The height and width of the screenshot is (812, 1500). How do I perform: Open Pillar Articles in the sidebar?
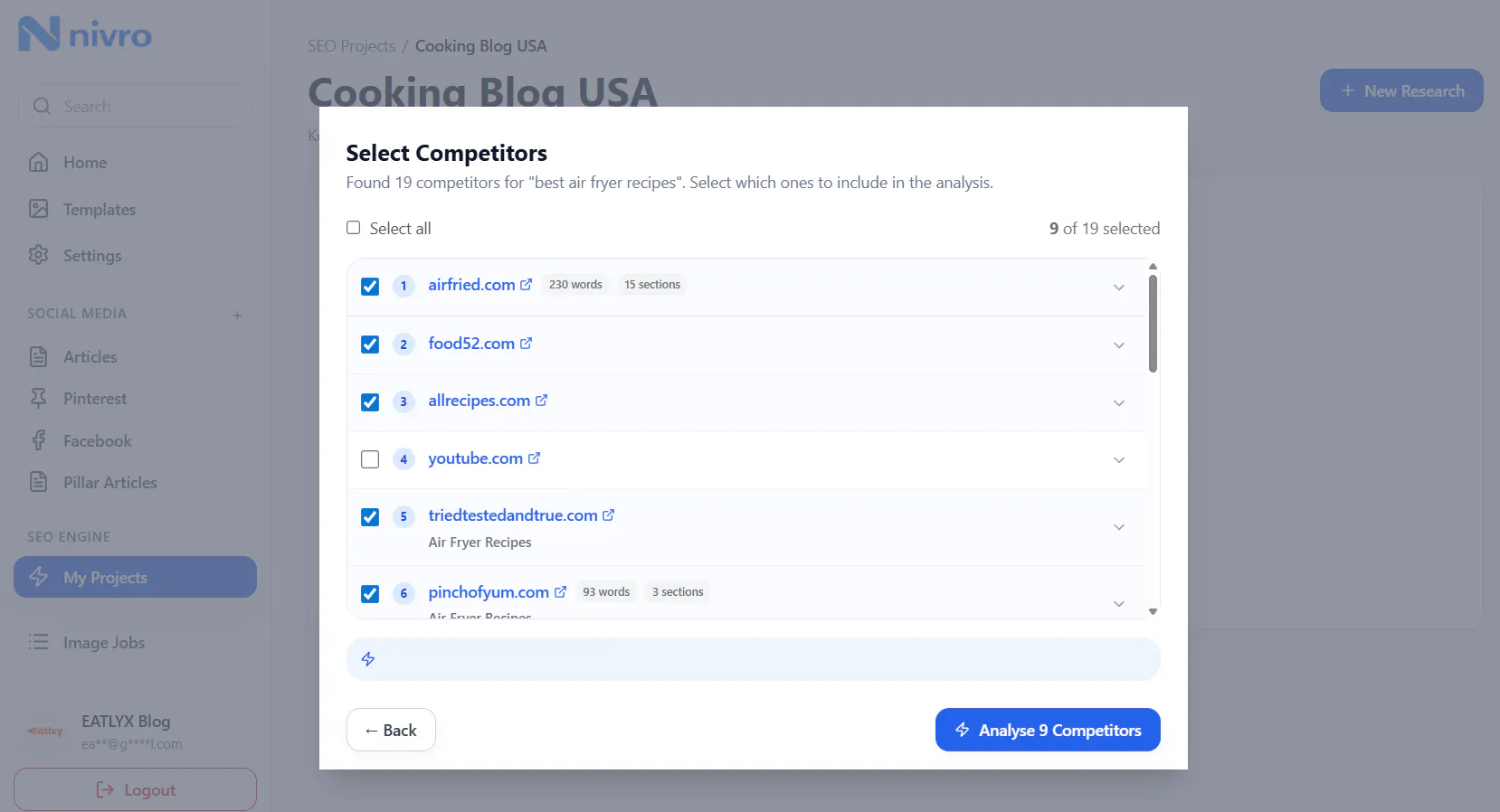135,482
